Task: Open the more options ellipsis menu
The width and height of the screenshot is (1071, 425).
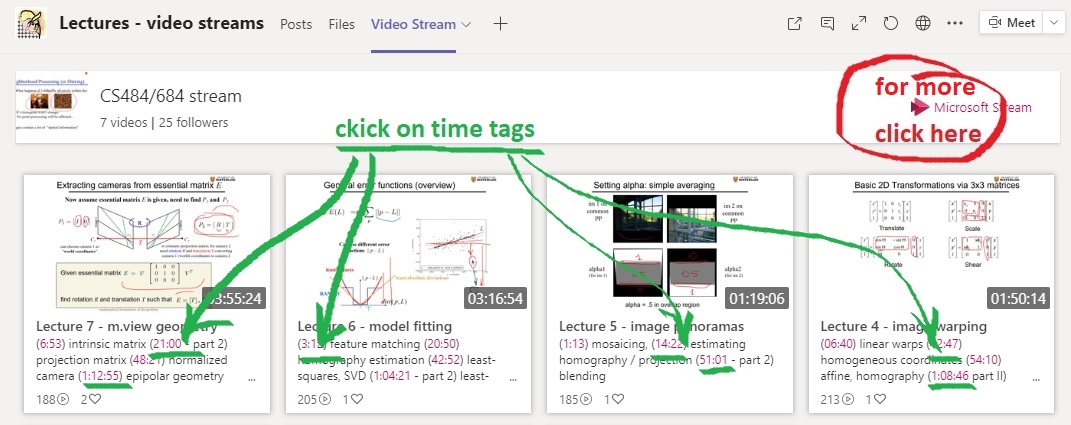Action: click(954, 23)
